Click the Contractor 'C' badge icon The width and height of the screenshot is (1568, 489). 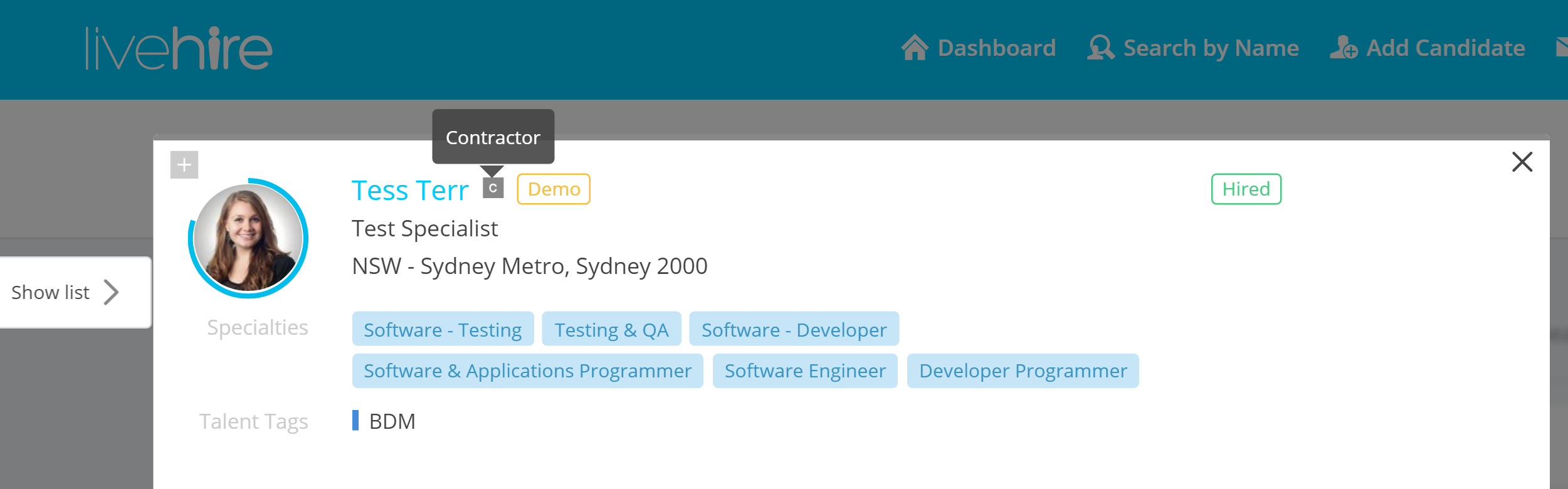(x=493, y=188)
